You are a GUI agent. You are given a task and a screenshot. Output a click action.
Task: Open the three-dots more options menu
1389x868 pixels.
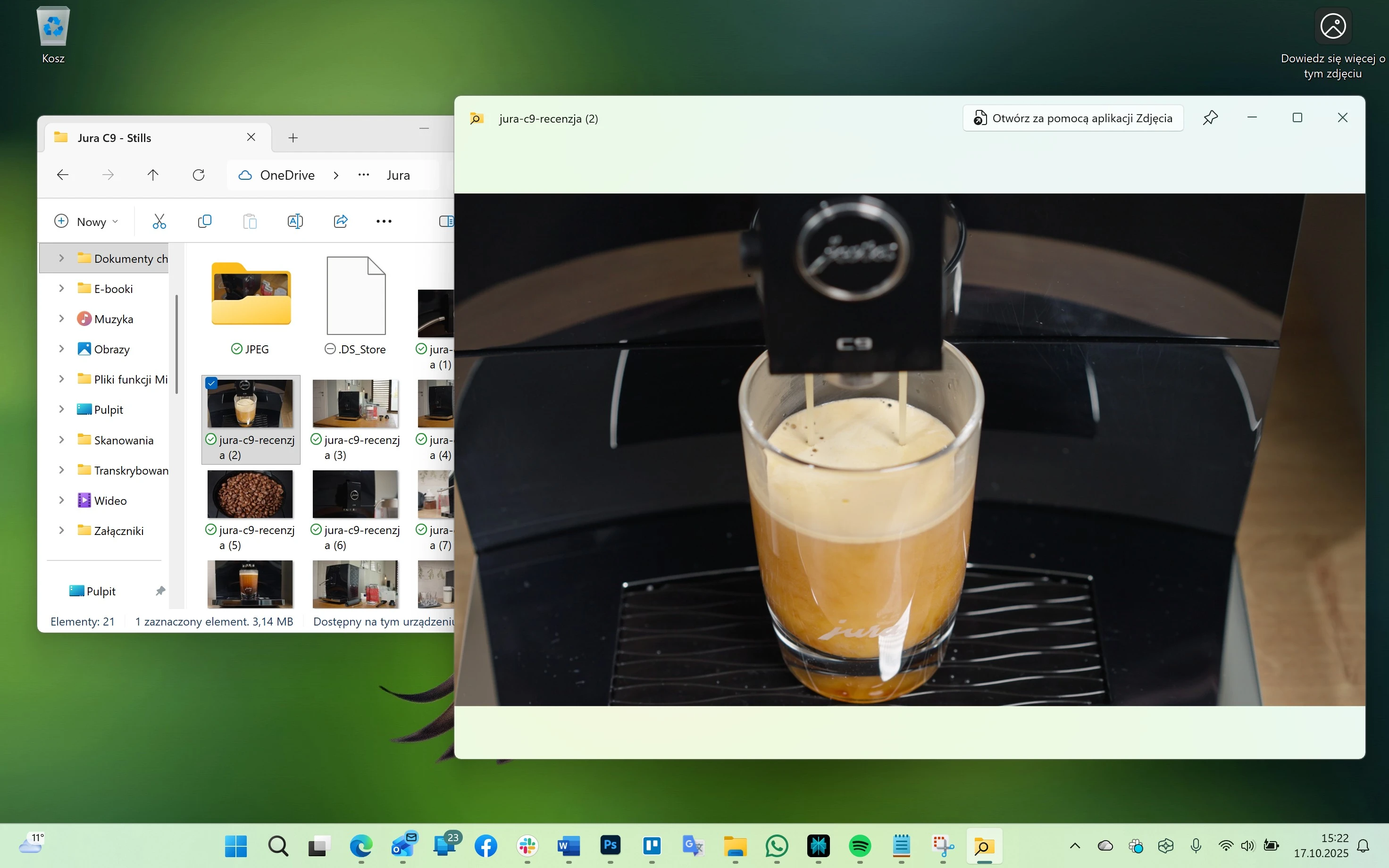[384, 221]
